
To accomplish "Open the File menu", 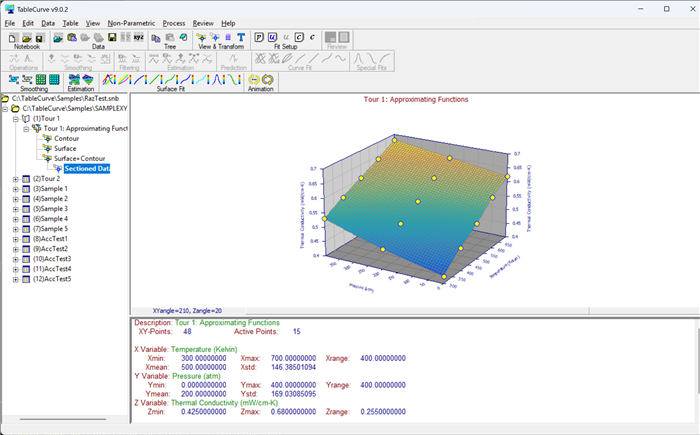I will 10,23.
